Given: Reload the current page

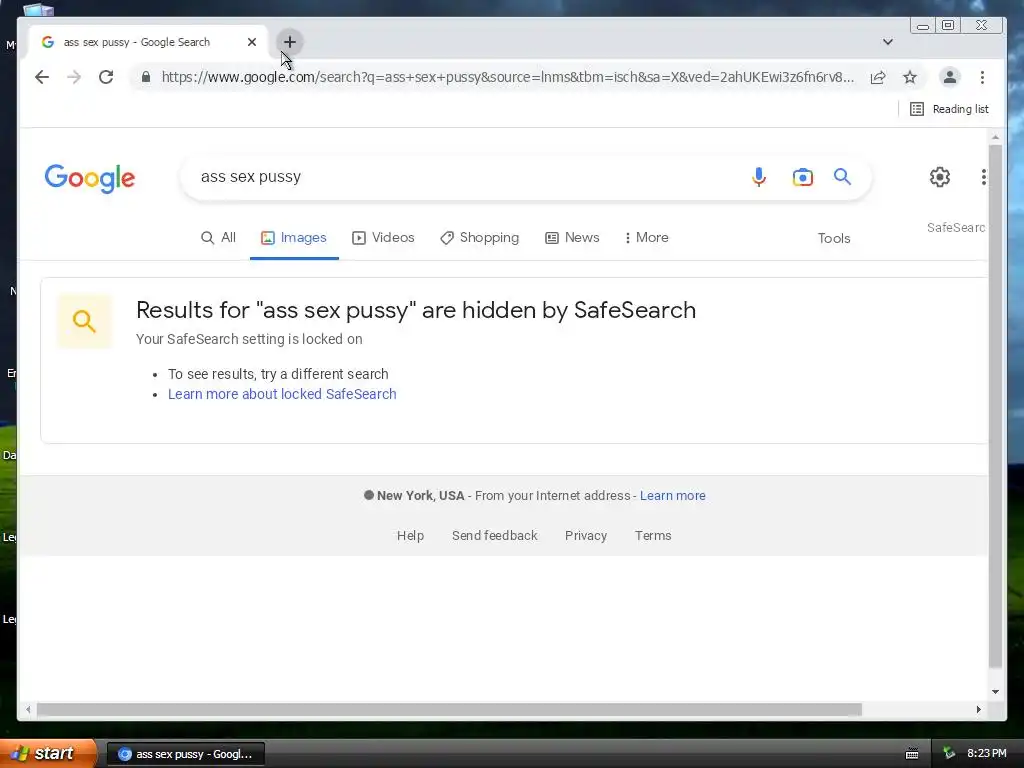Looking at the screenshot, I should (x=106, y=77).
